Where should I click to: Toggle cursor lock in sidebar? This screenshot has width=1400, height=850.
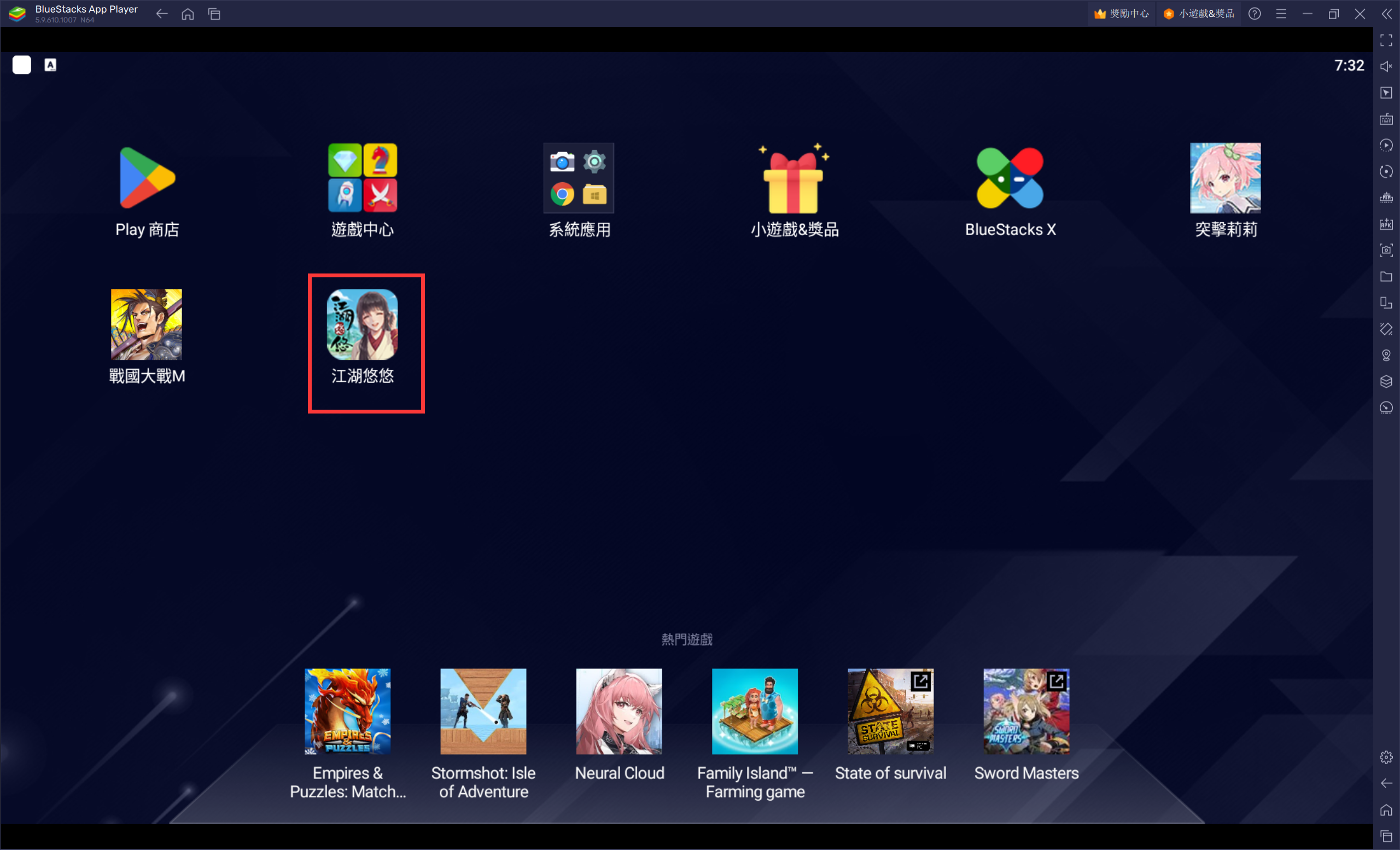click(1386, 92)
